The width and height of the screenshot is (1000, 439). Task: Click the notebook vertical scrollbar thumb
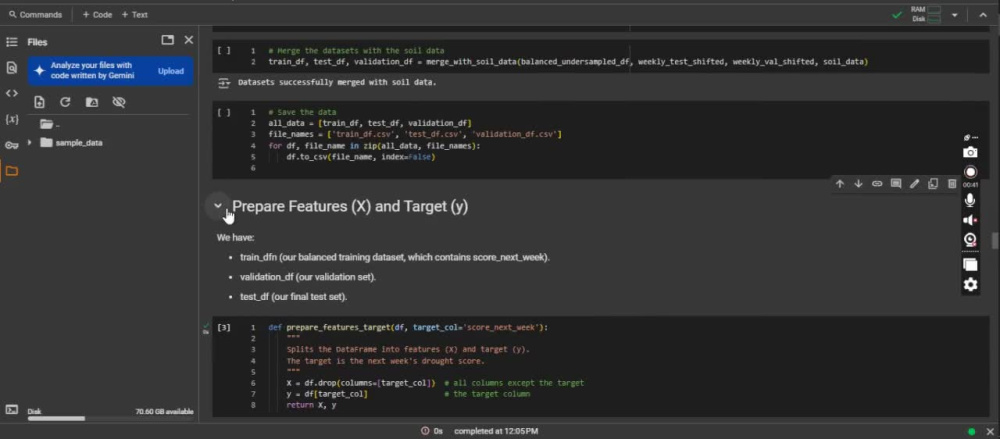(995, 241)
